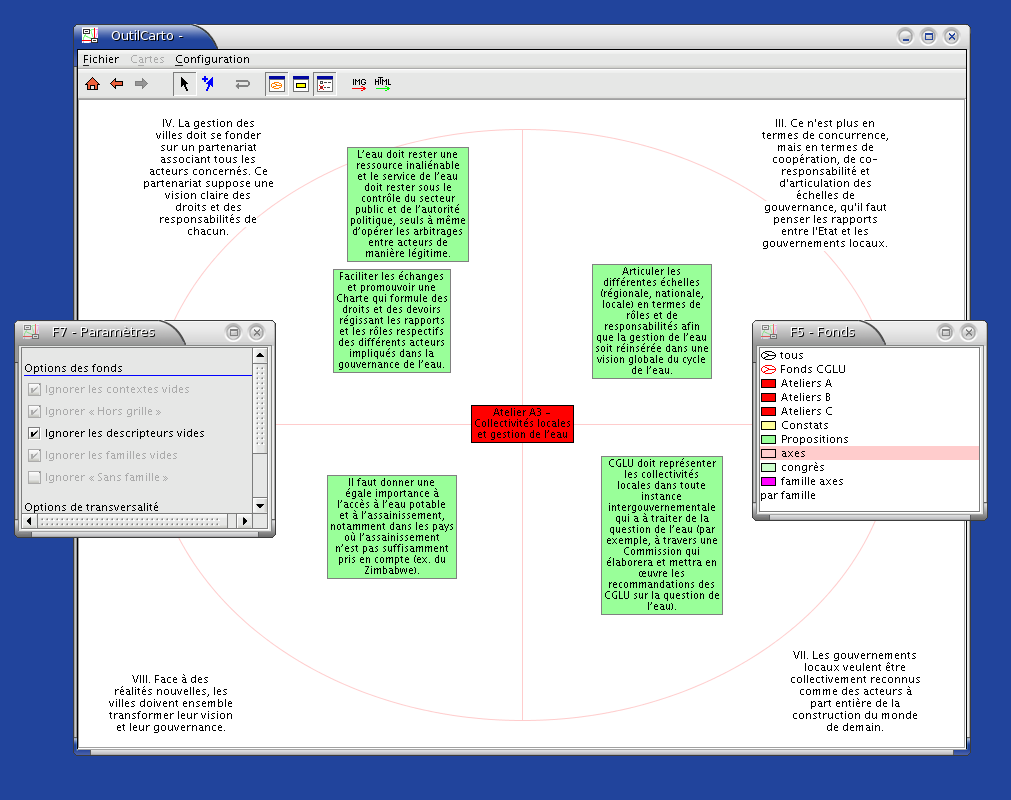Select the Propositions entry in Fonds list
This screenshot has height=800, width=1011.
pos(814,439)
